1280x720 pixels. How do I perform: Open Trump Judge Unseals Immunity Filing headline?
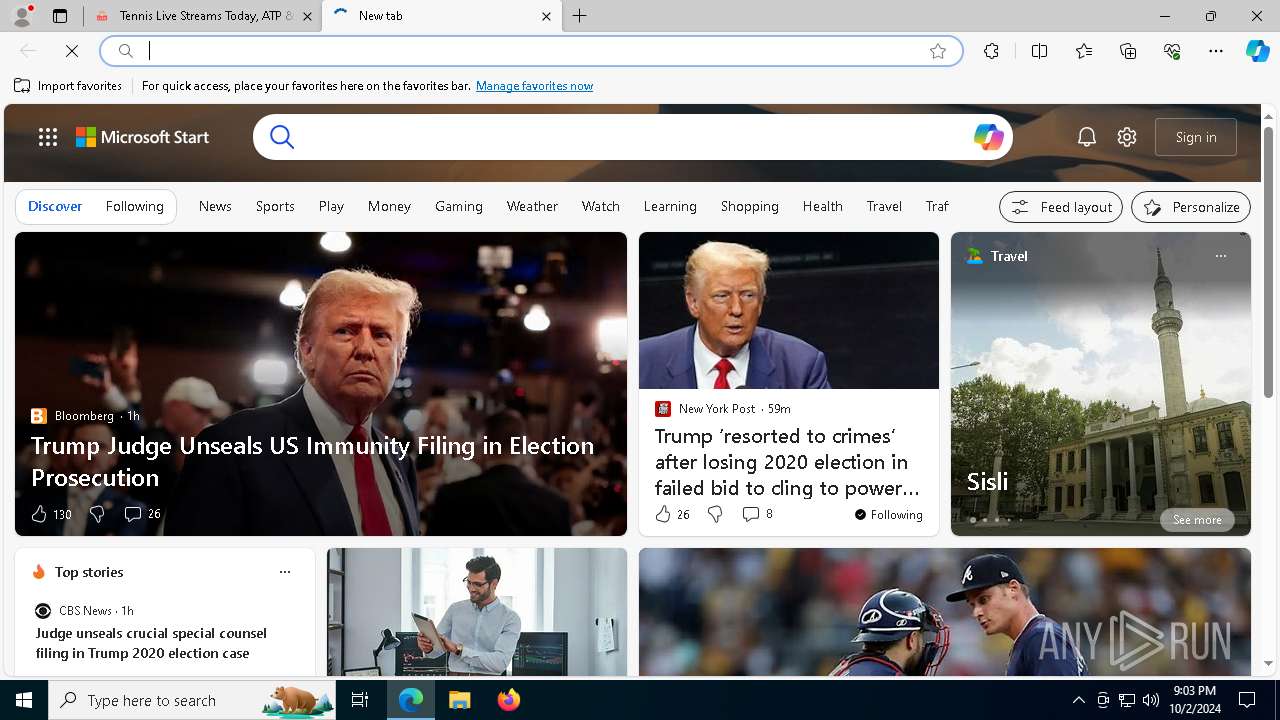[312, 461]
